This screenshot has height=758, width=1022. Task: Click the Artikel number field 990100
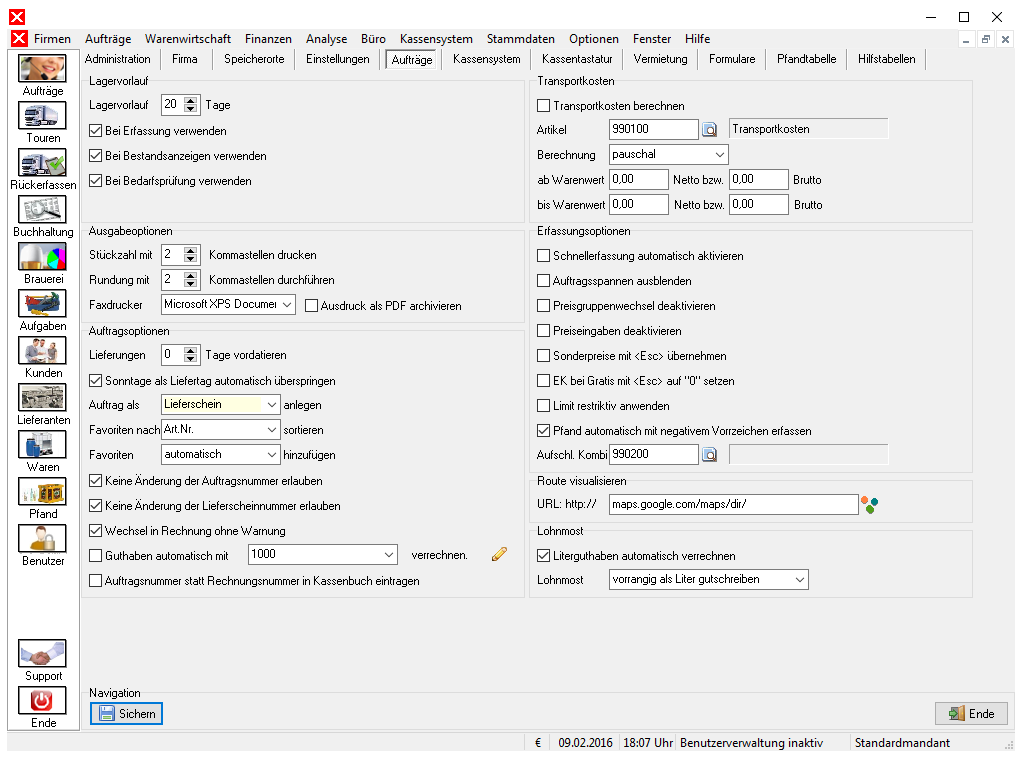coord(654,130)
